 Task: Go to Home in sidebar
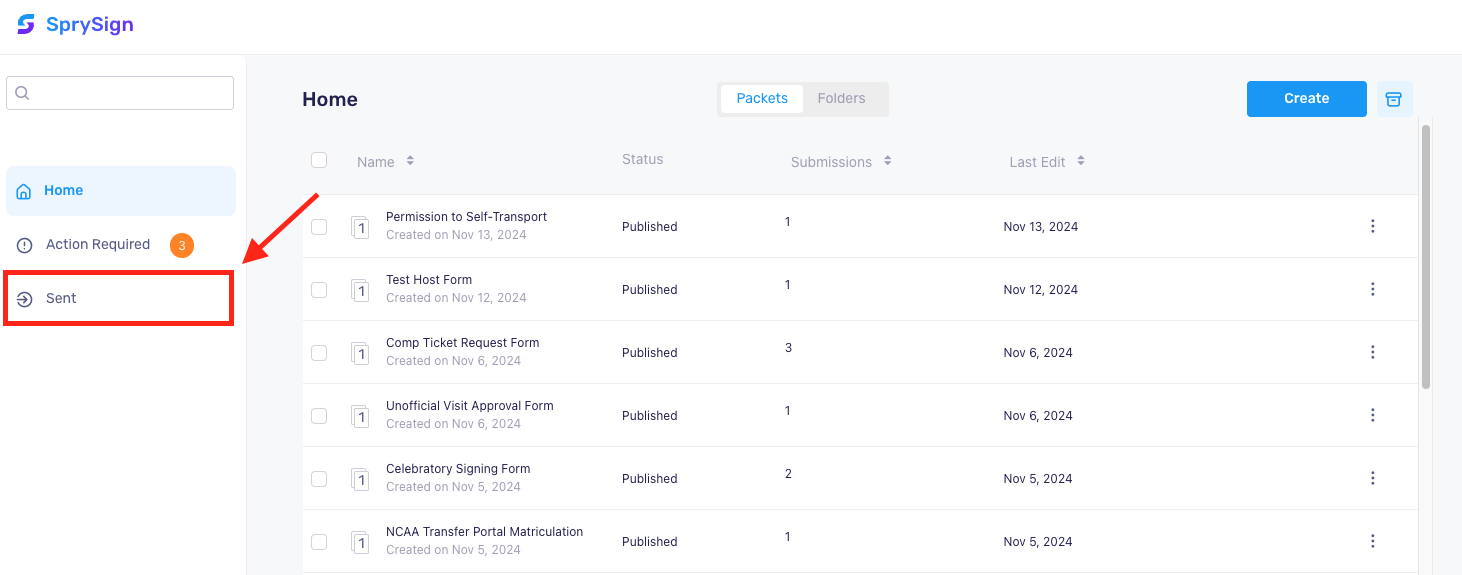121,191
